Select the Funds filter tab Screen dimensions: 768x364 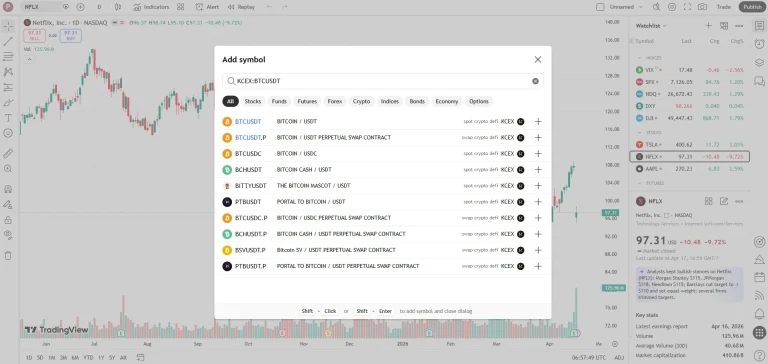(x=279, y=101)
